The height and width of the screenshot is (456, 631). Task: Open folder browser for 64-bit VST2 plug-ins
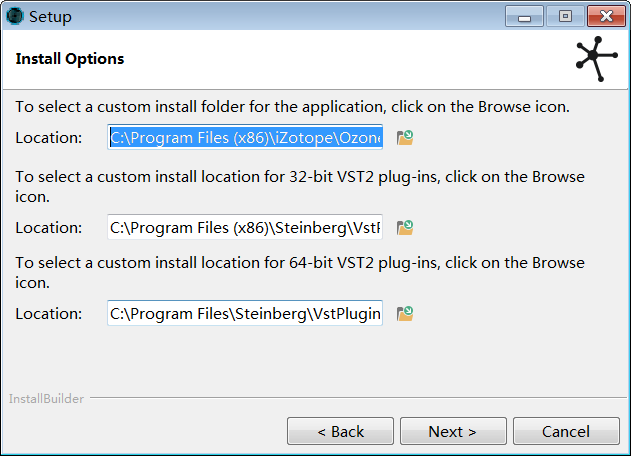point(405,314)
